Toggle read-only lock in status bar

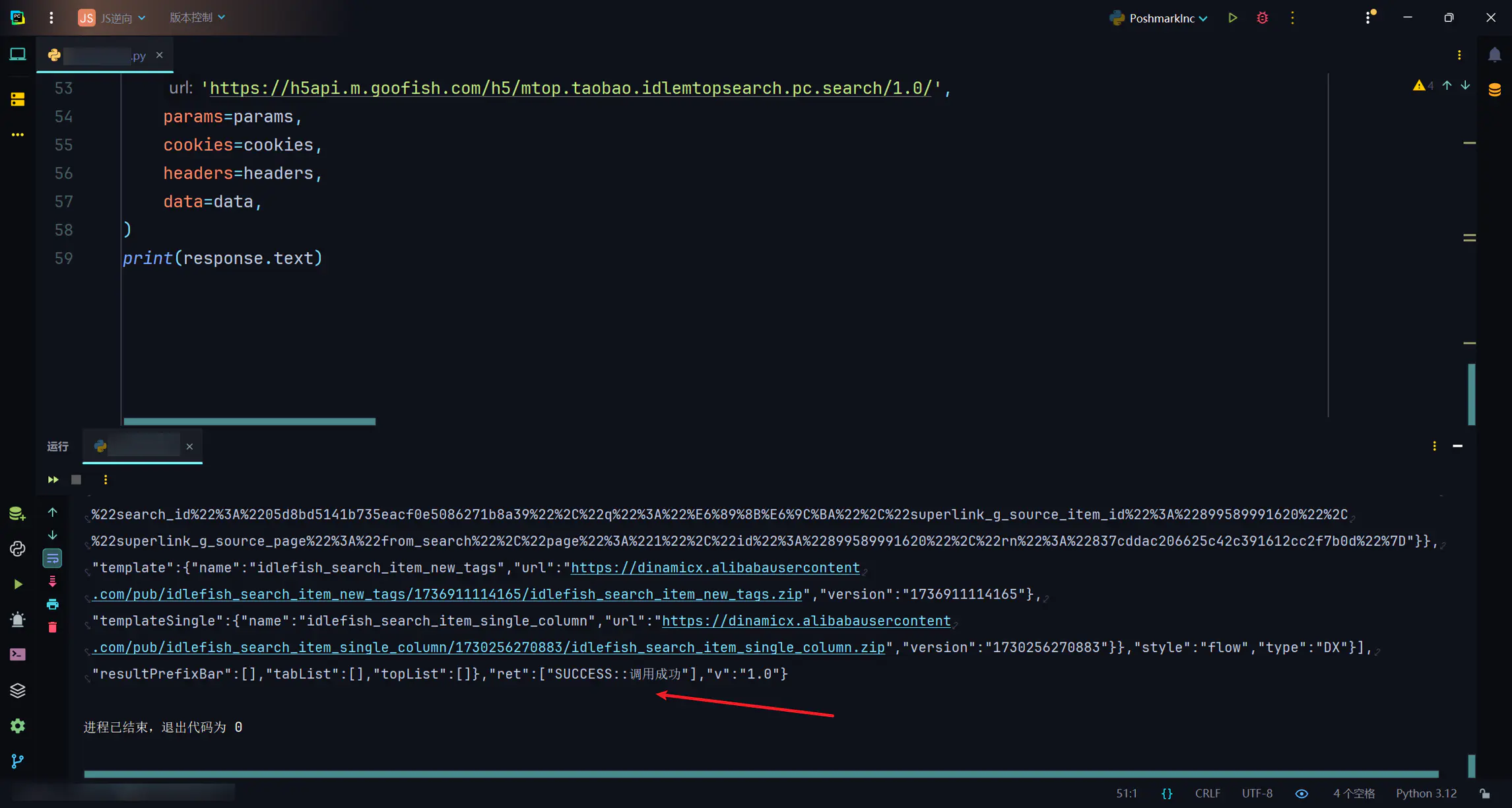point(1484,793)
